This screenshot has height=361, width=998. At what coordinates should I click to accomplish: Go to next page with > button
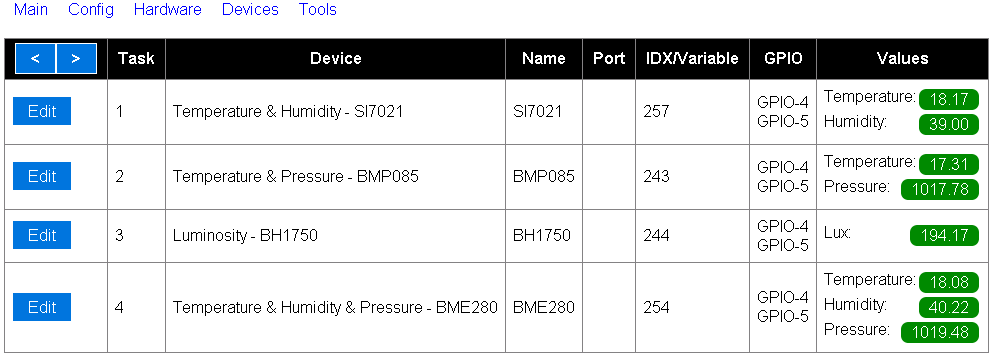point(76,59)
